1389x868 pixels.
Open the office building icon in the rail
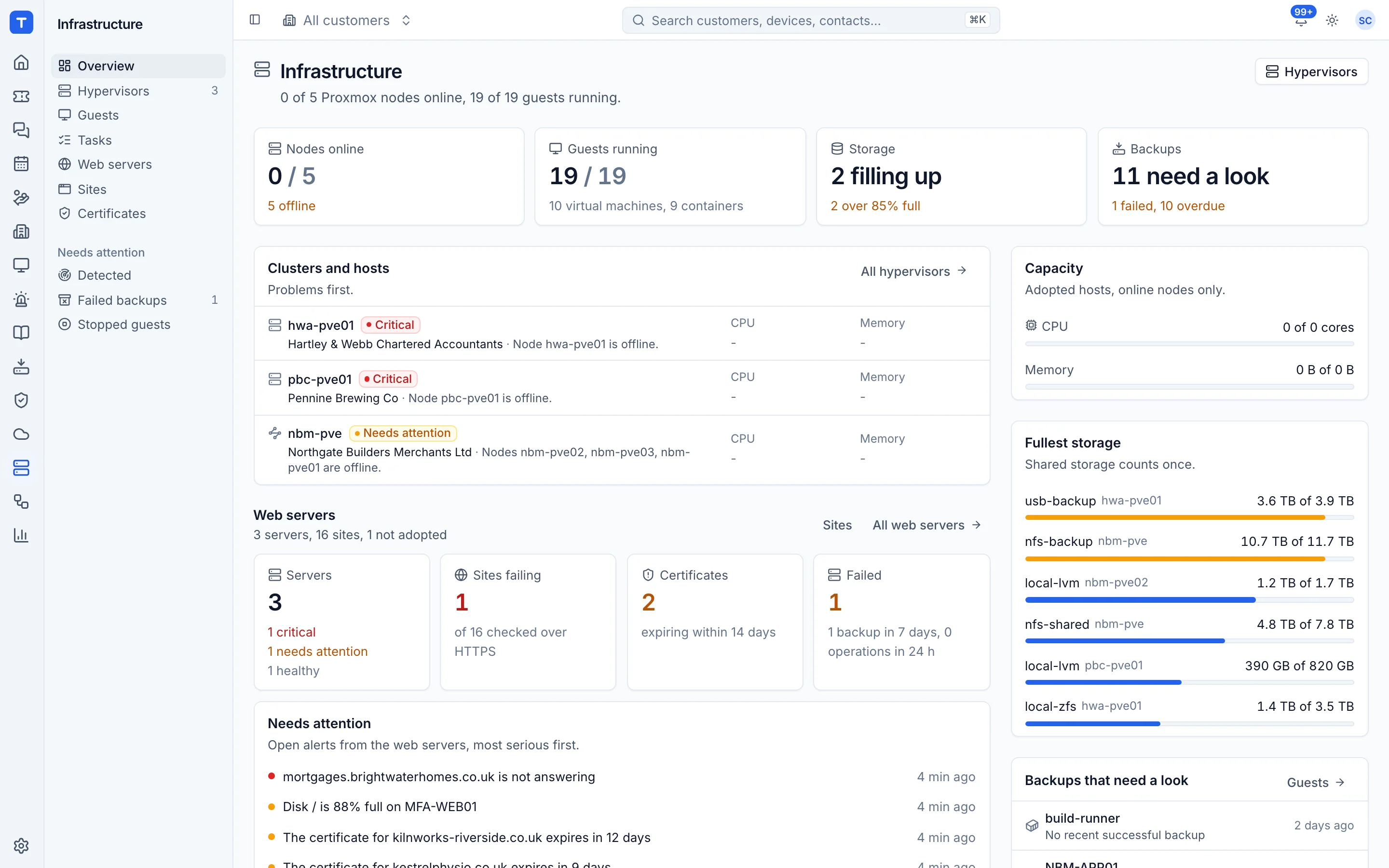(21, 231)
